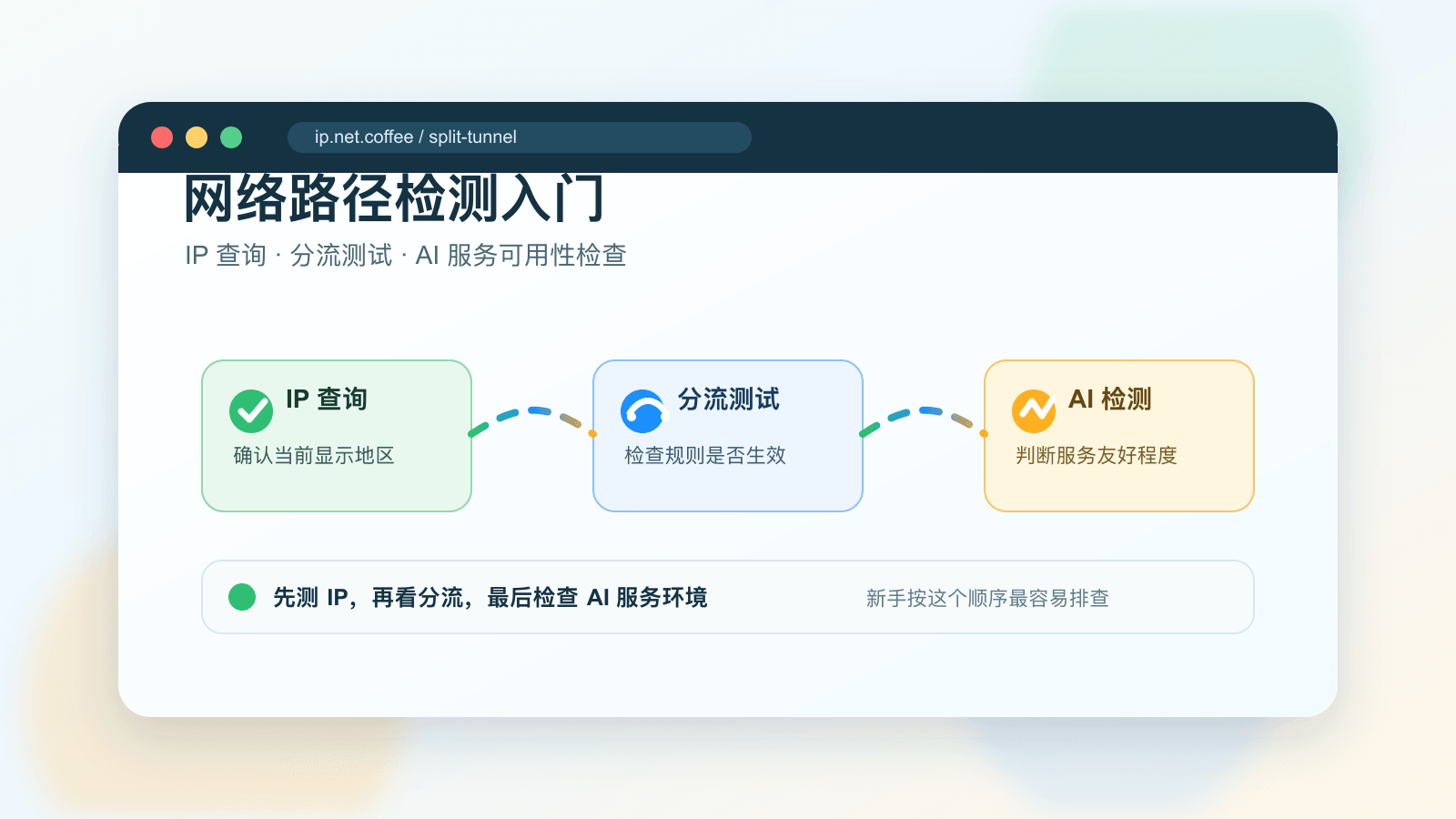Click the text 判断服务友好程度
Screen dimensions: 1456x819
tap(1097, 455)
